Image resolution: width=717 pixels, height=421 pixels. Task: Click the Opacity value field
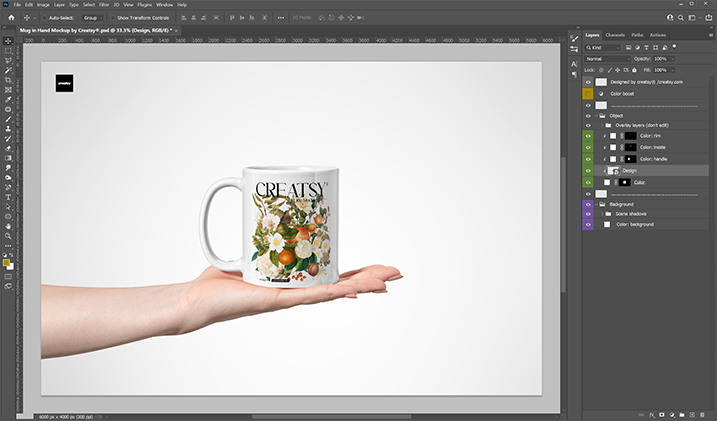point(661,59)
